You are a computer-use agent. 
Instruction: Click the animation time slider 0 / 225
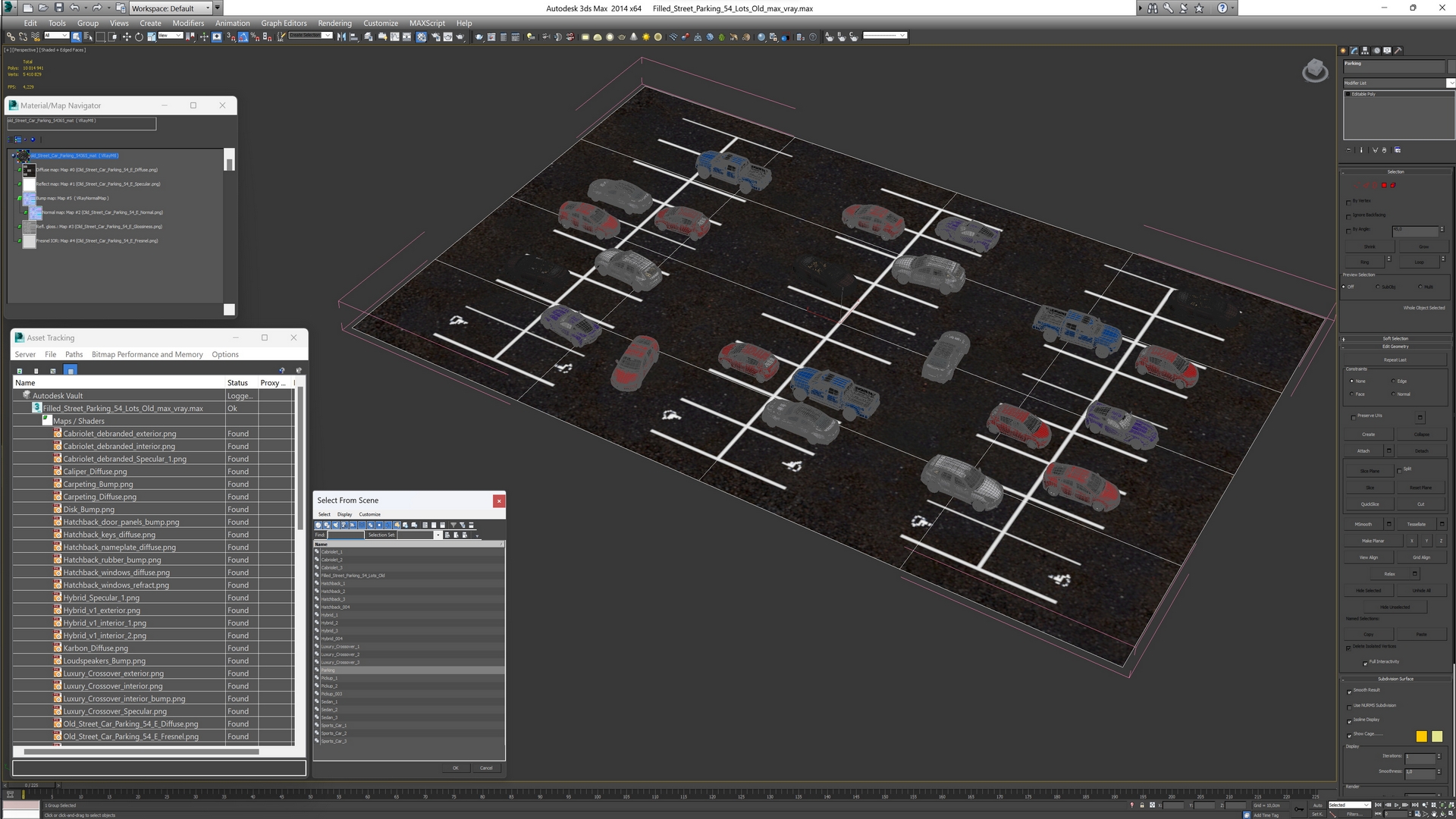click(31, 785)
